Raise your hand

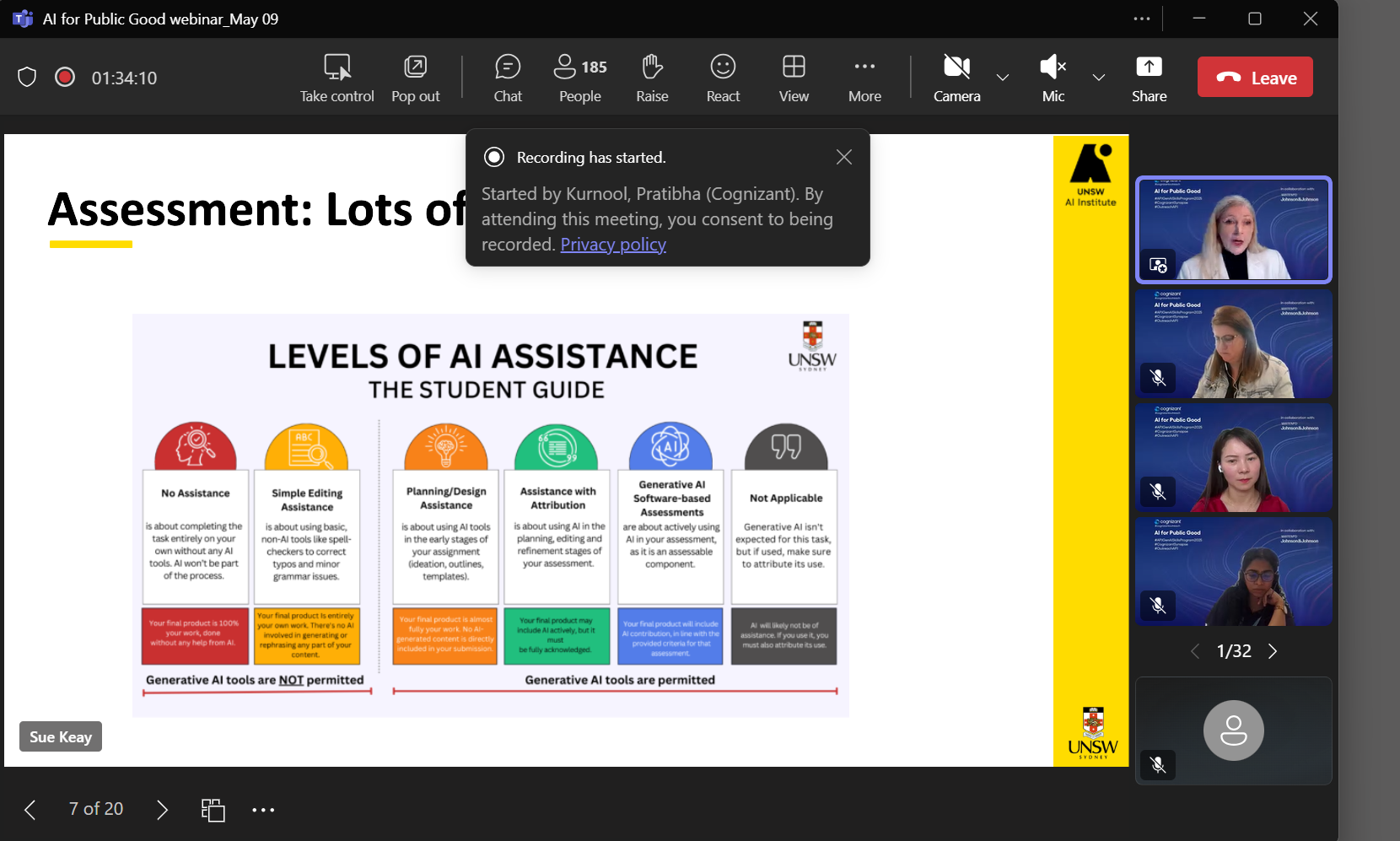(x=652, y=77)
